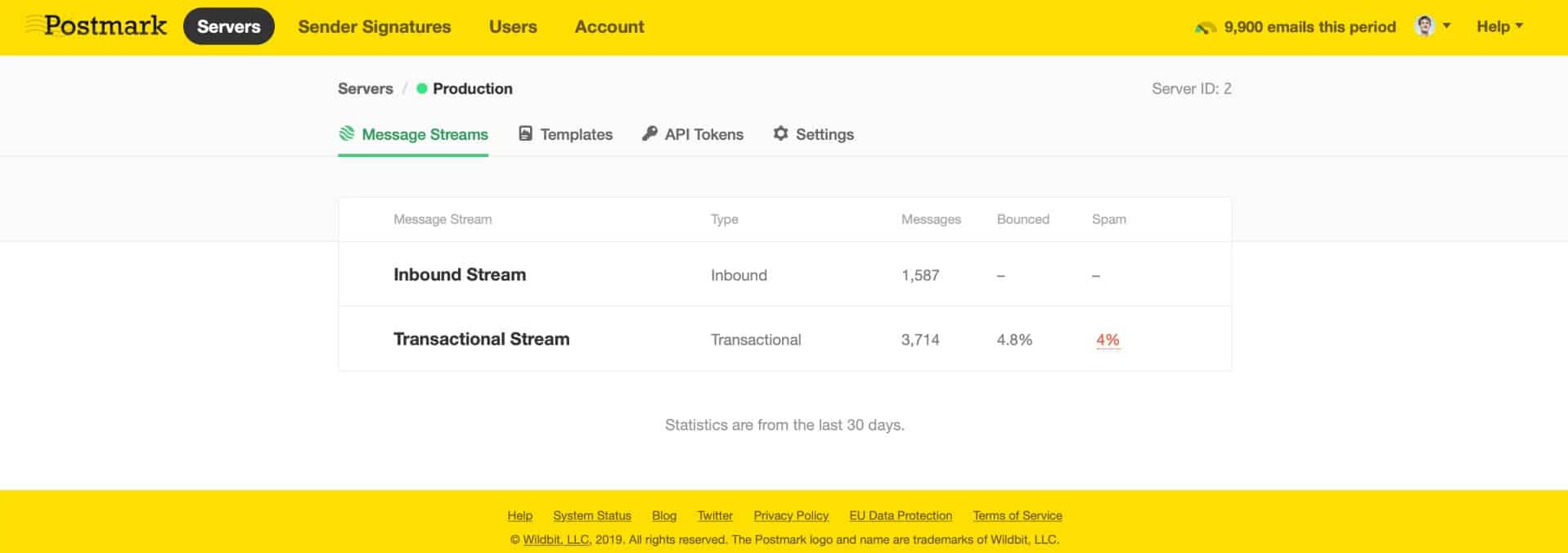Switch to the Templates tab
Viewport: 1568px width, 553px height.
(566, 134)
